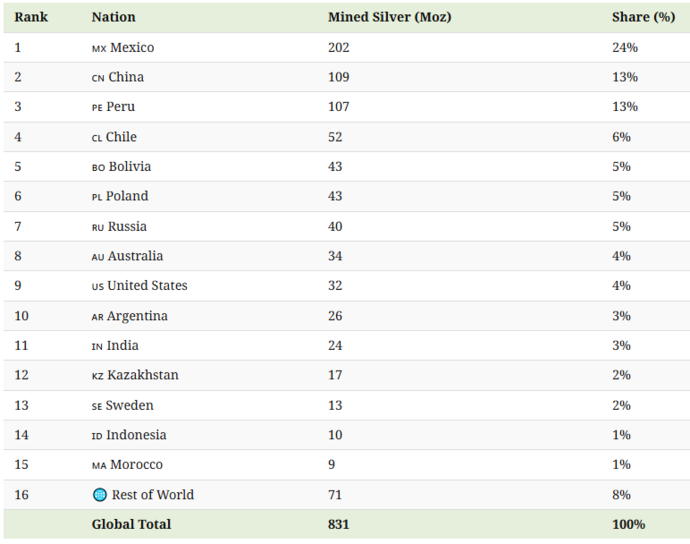Select the 24% share for Mexico
This screenshot has width=690, height=544.
click(625, 48)
